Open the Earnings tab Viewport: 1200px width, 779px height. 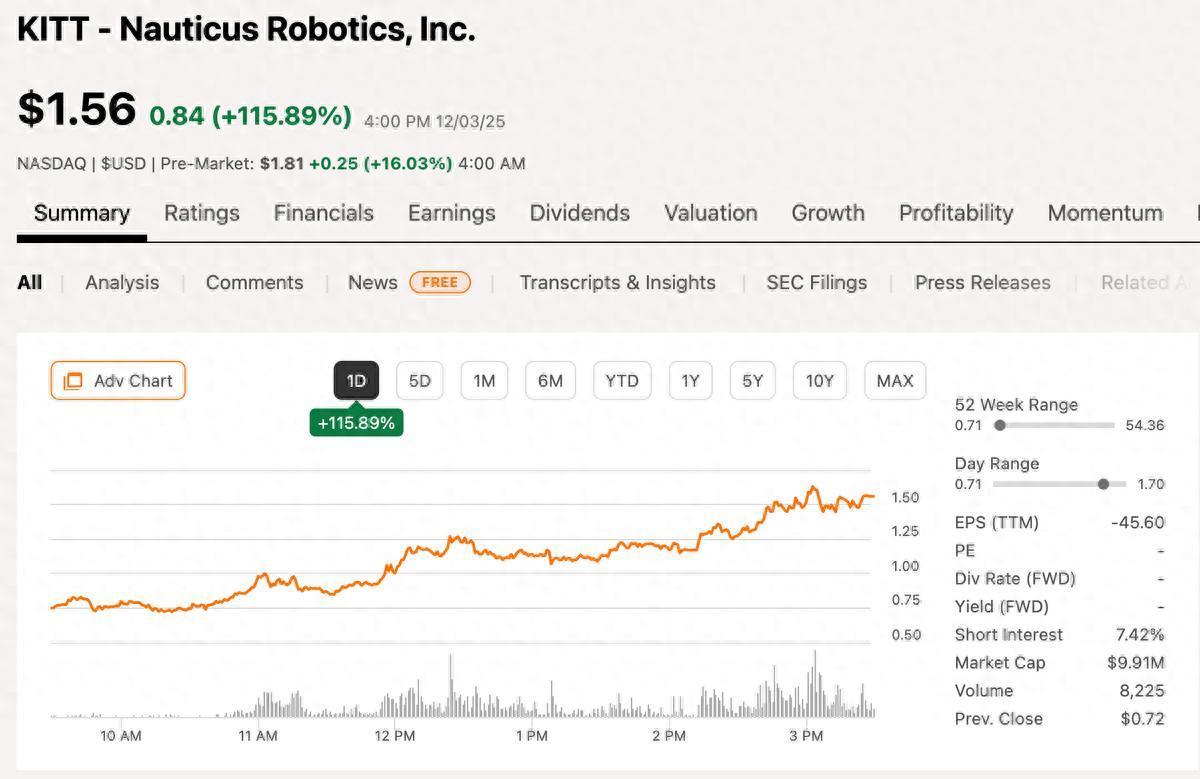click(x=451, y=213)
